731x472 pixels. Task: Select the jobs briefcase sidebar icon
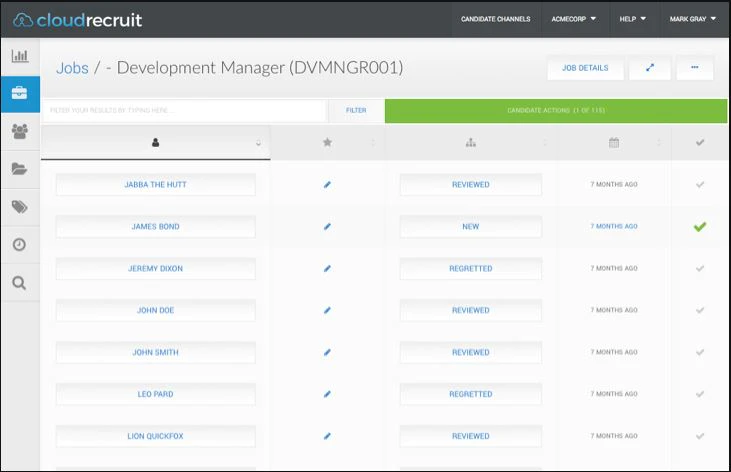(20, 93)
